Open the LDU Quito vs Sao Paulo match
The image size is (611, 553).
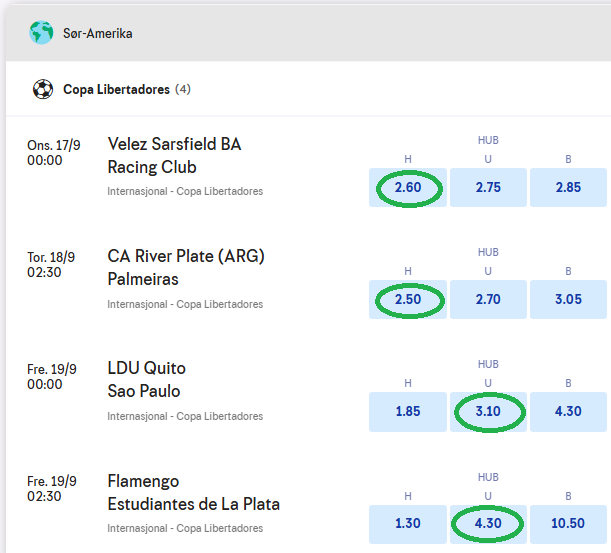pyautogui.click(x=147, y=379)
